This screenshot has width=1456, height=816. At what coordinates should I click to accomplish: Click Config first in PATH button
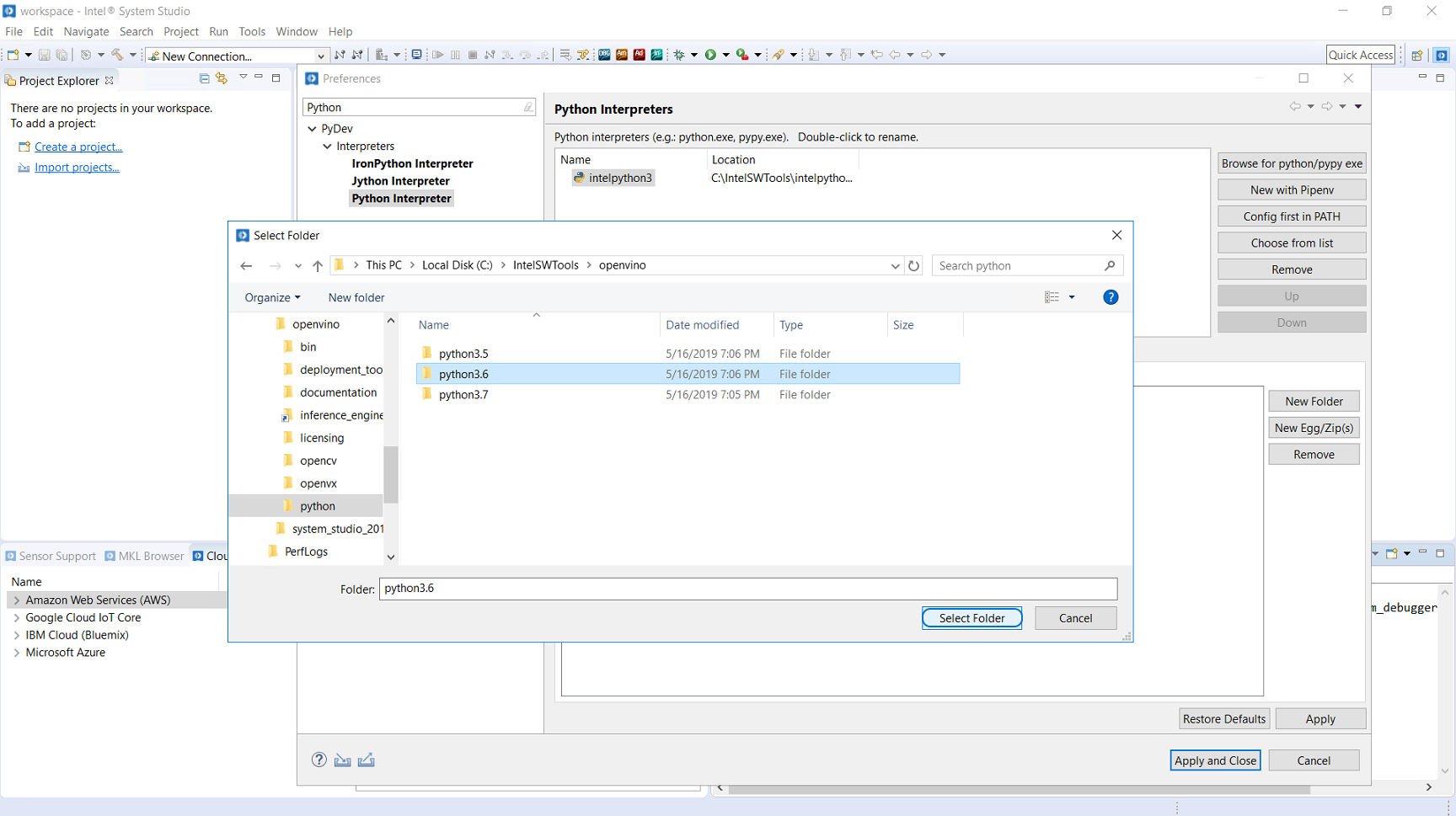(x=1292, y=216)
